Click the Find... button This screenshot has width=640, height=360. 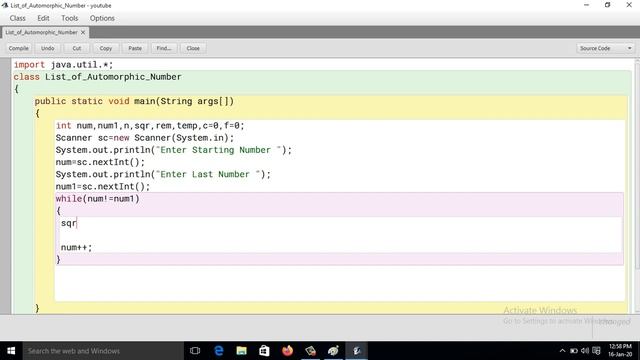pos(164,48)
